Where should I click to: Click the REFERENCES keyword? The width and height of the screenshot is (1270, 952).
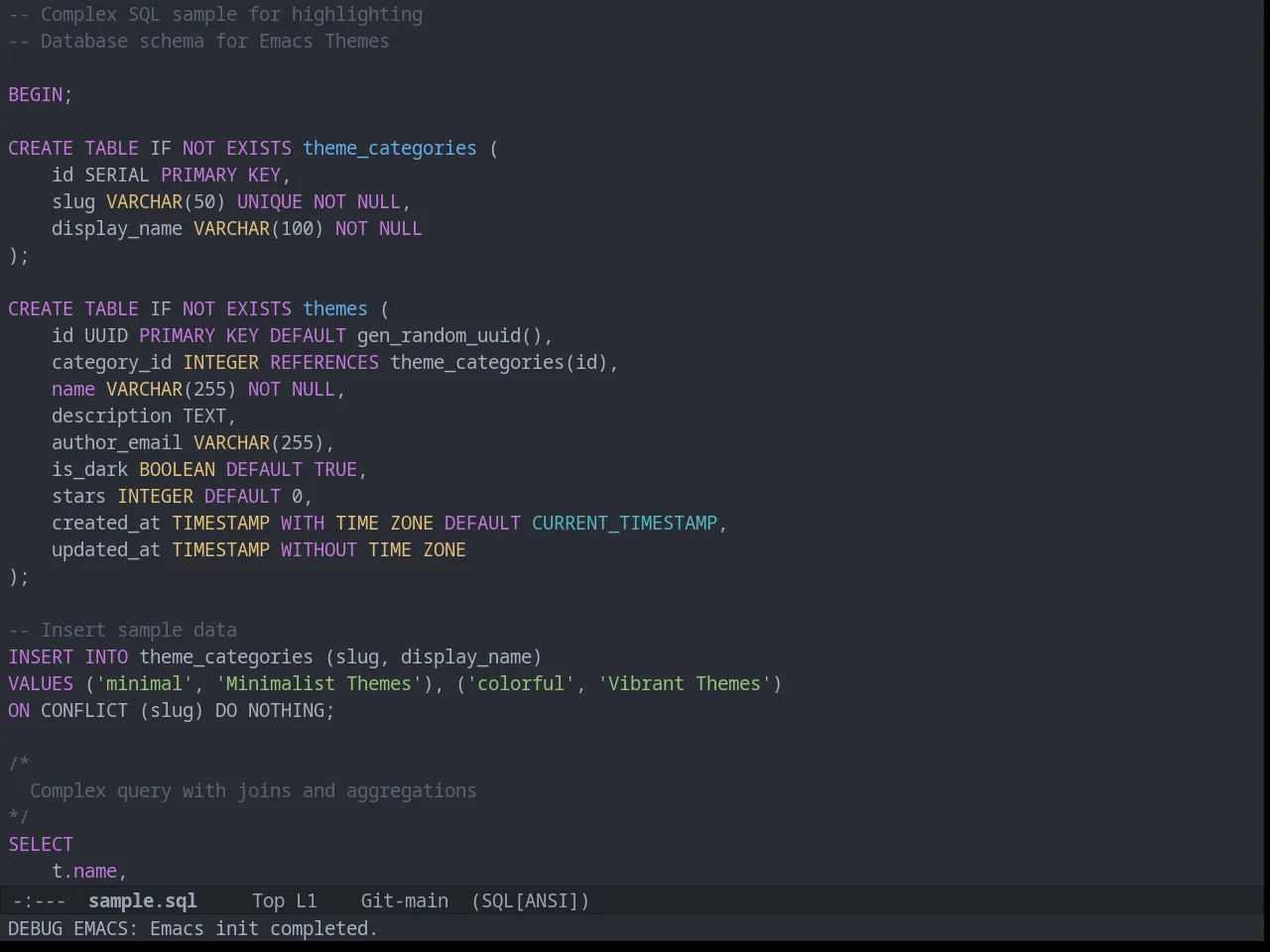point(324,362)
